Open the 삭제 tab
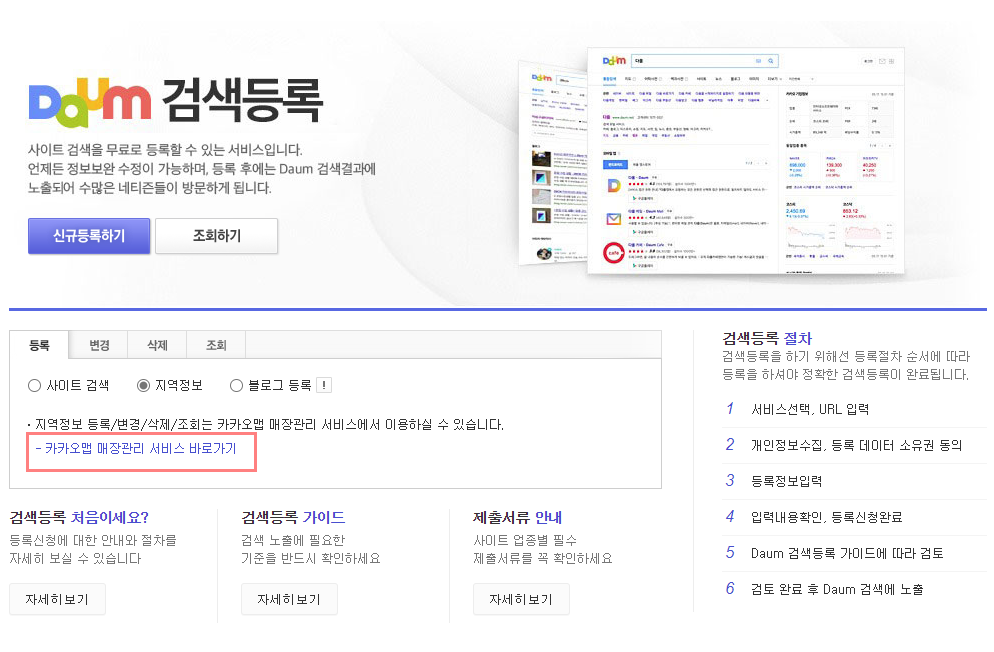 click(x=157, y=345)
